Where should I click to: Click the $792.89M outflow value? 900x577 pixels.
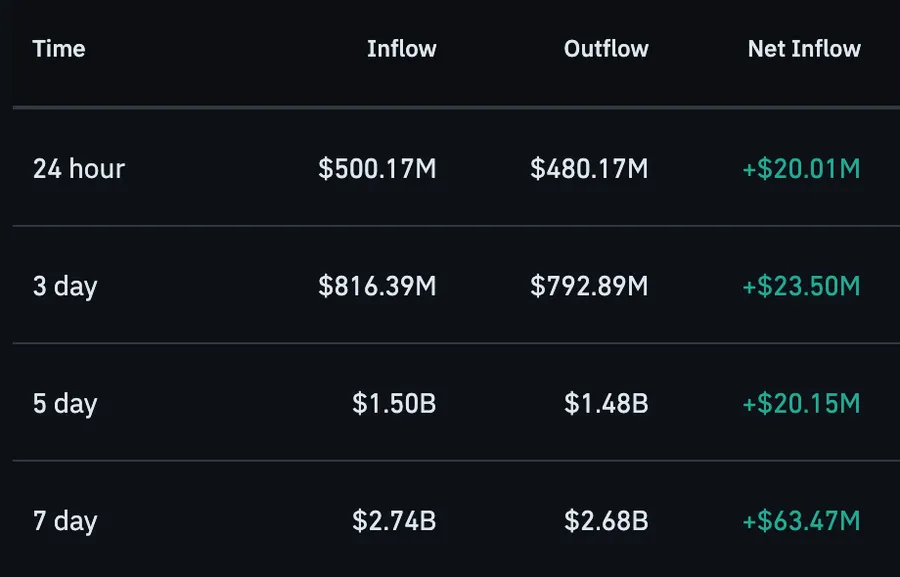[589, 286]
